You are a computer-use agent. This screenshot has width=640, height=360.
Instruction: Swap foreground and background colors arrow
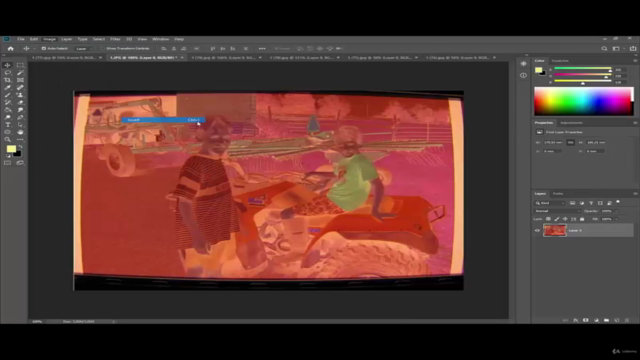point(20,147)
